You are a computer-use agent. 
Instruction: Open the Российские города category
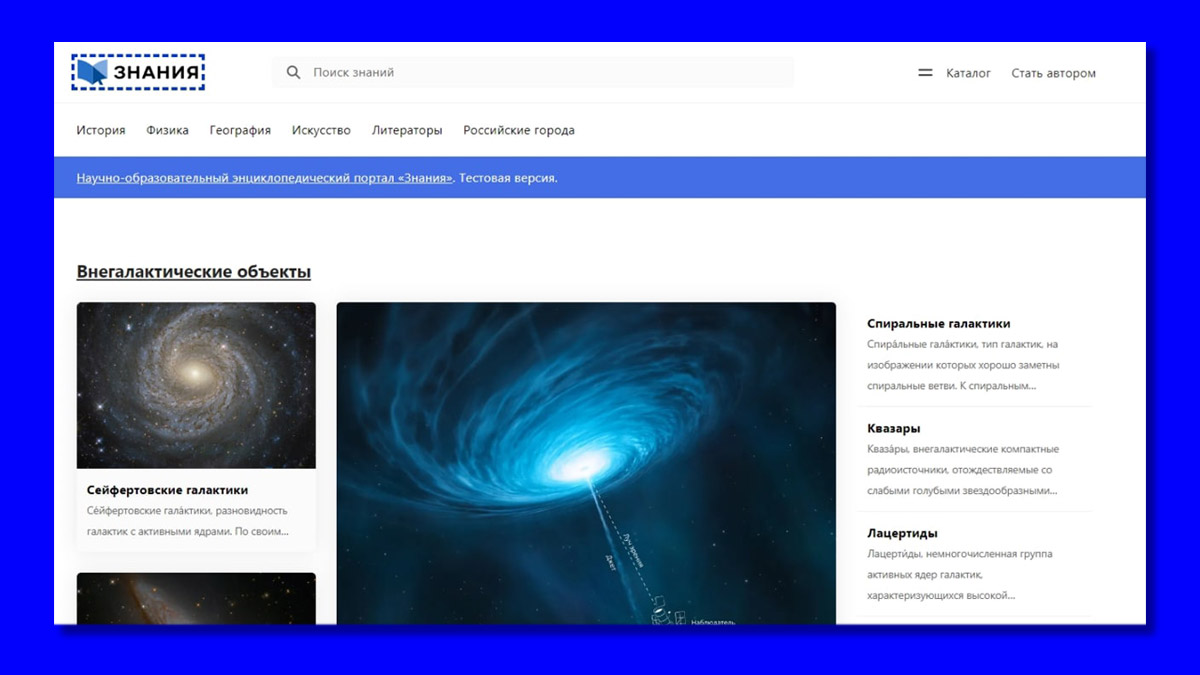point(519,130)
